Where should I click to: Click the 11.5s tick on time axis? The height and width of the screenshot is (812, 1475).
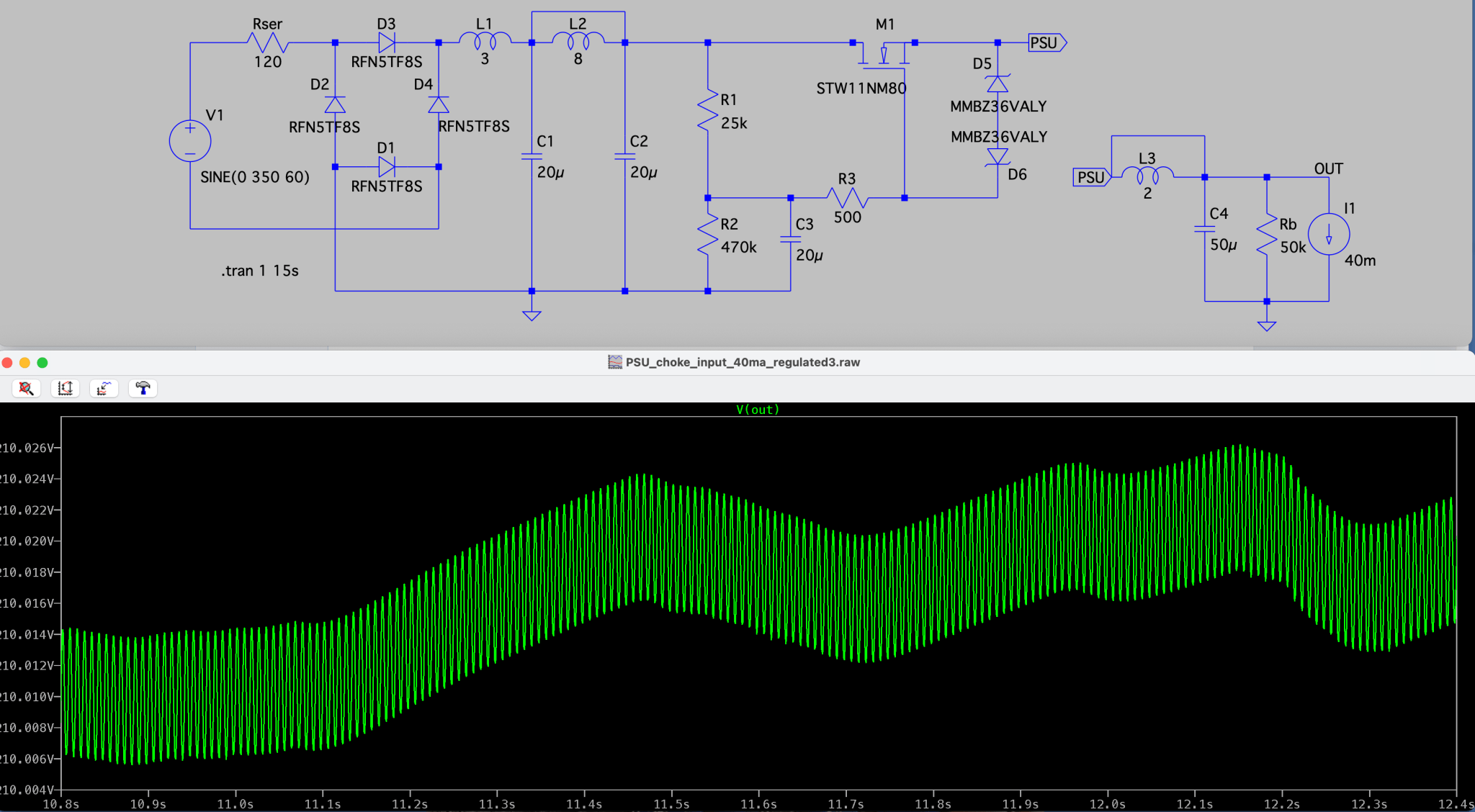click(671, 803)
